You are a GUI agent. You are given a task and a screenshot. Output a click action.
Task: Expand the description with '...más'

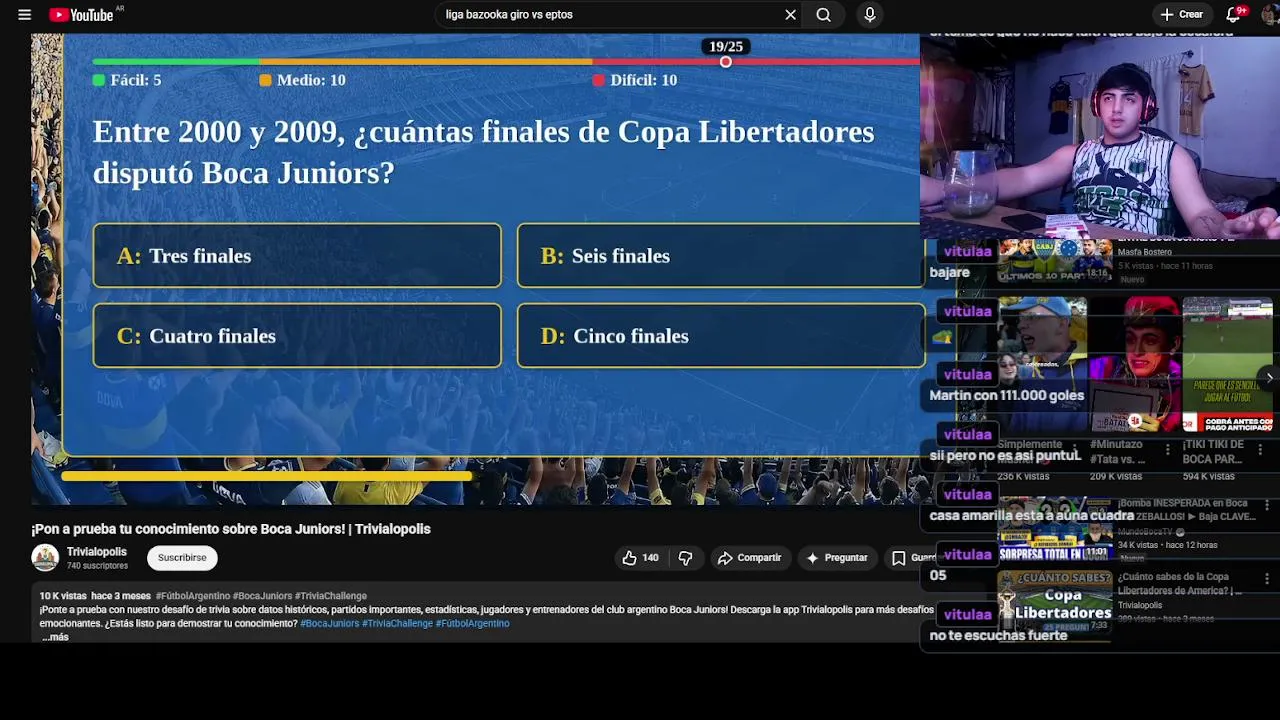56,637
